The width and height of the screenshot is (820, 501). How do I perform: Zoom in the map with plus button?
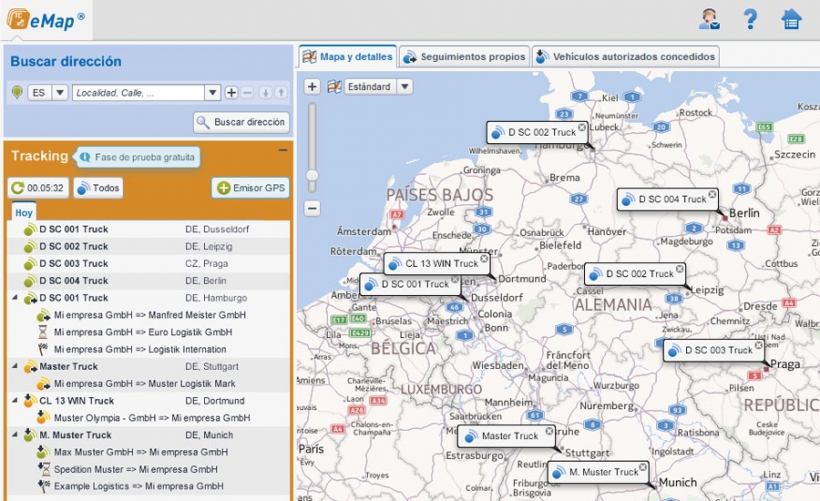(x=312, y=86)
